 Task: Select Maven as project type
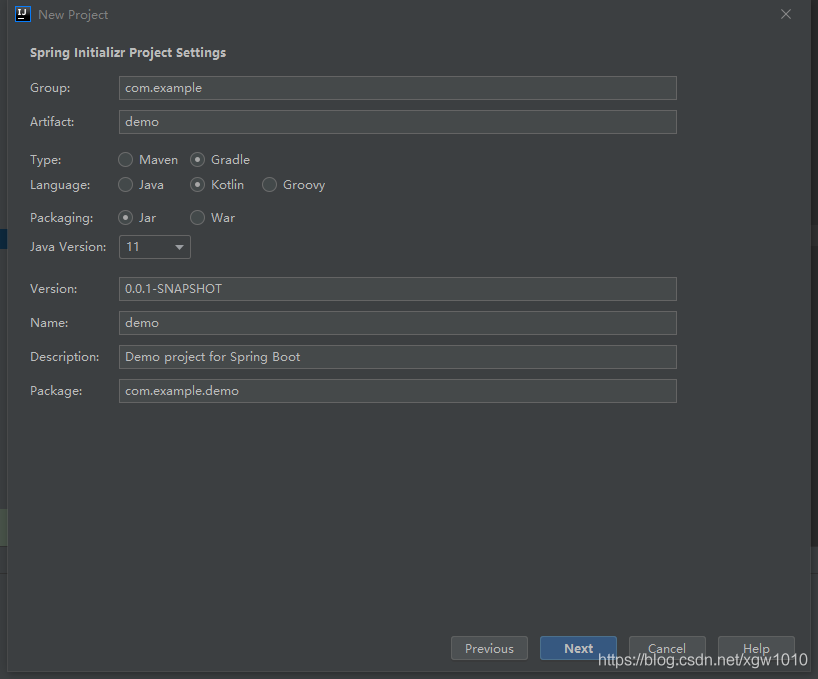[126, 160]
